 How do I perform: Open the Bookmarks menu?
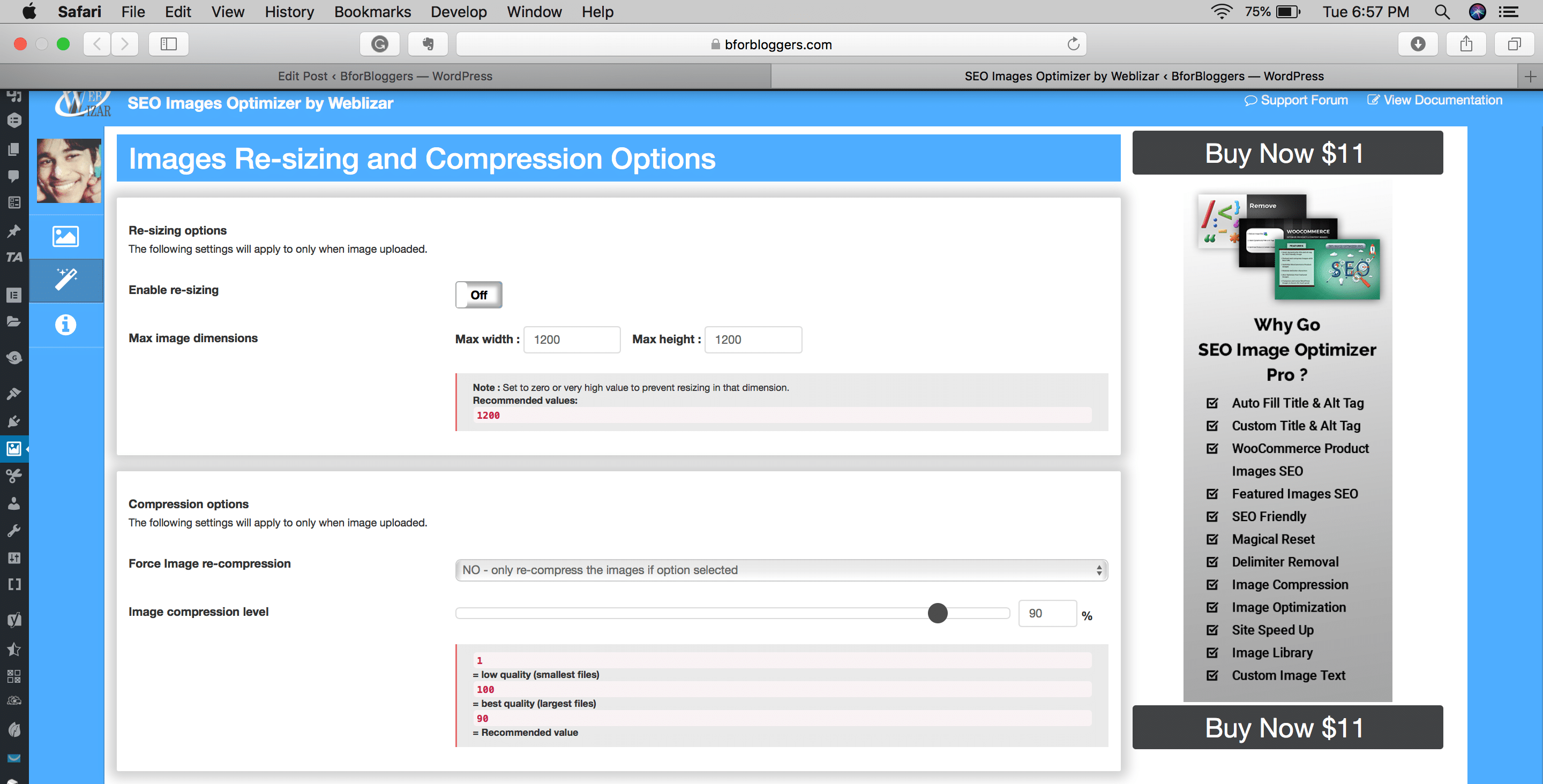click(x=372, y=12)
